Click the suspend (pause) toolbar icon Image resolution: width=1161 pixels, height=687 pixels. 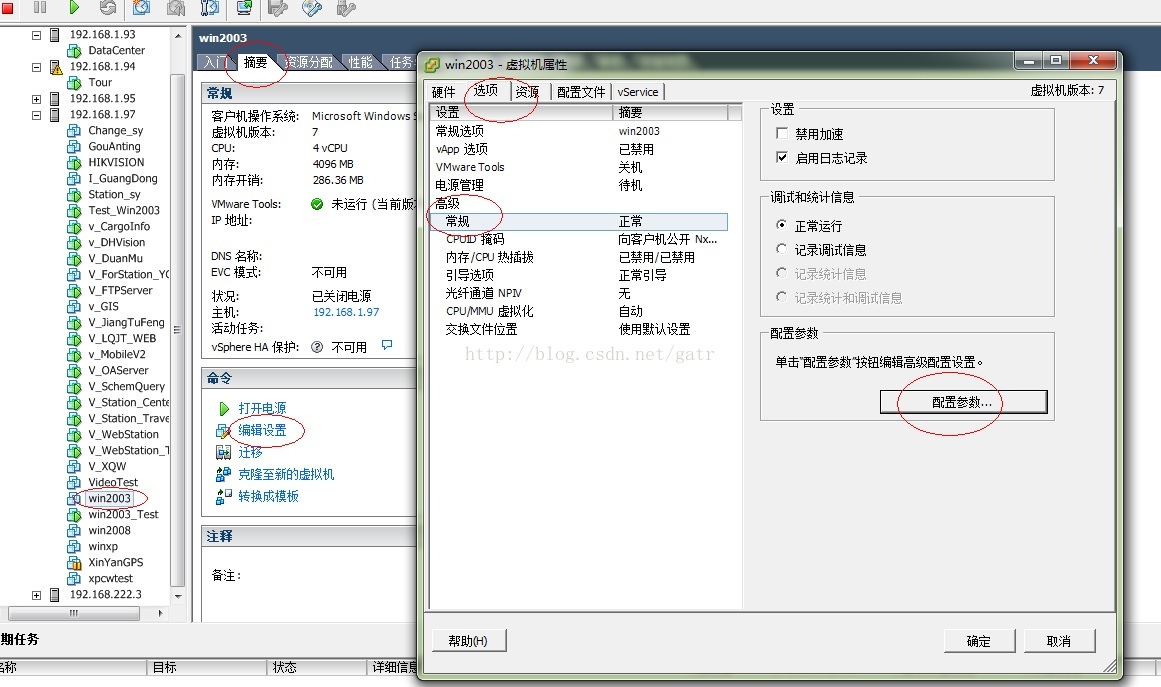(x=40, y=7)
